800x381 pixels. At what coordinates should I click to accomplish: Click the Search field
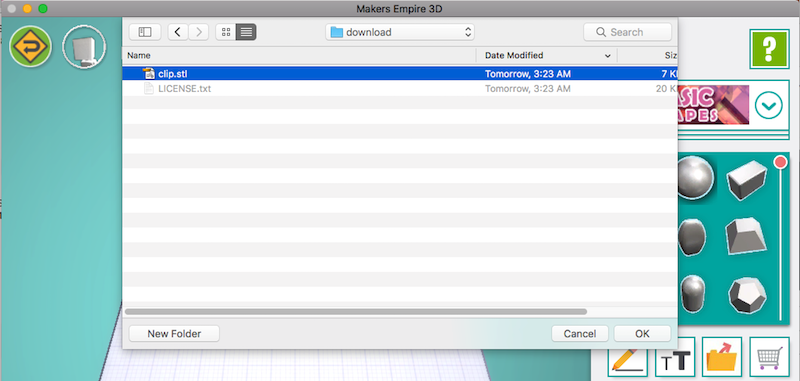click(x=628, y=32)
